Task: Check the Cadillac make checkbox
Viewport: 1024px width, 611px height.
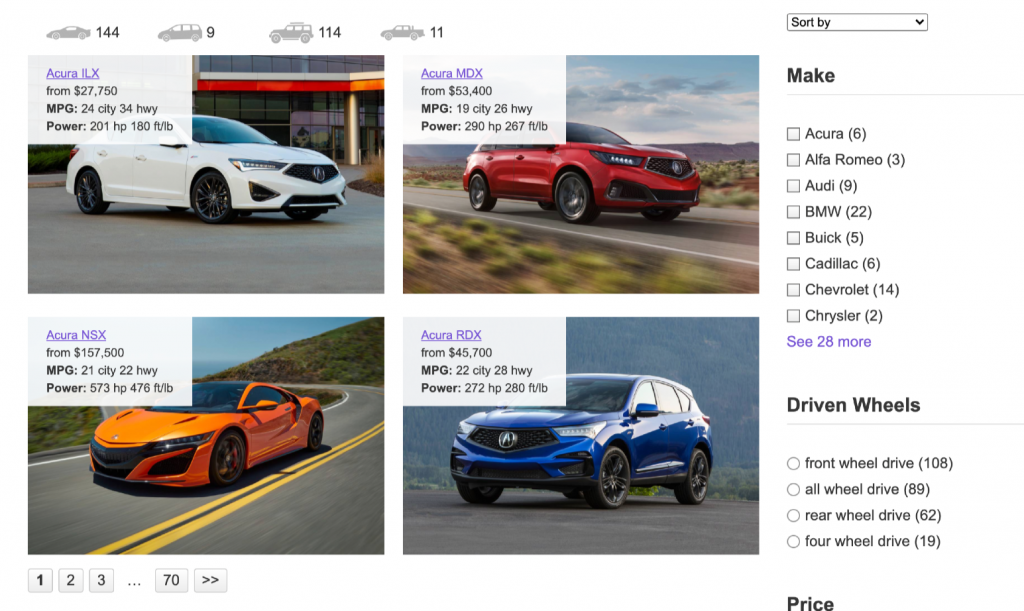Action: pyautogui.click(x=793, y=264)
